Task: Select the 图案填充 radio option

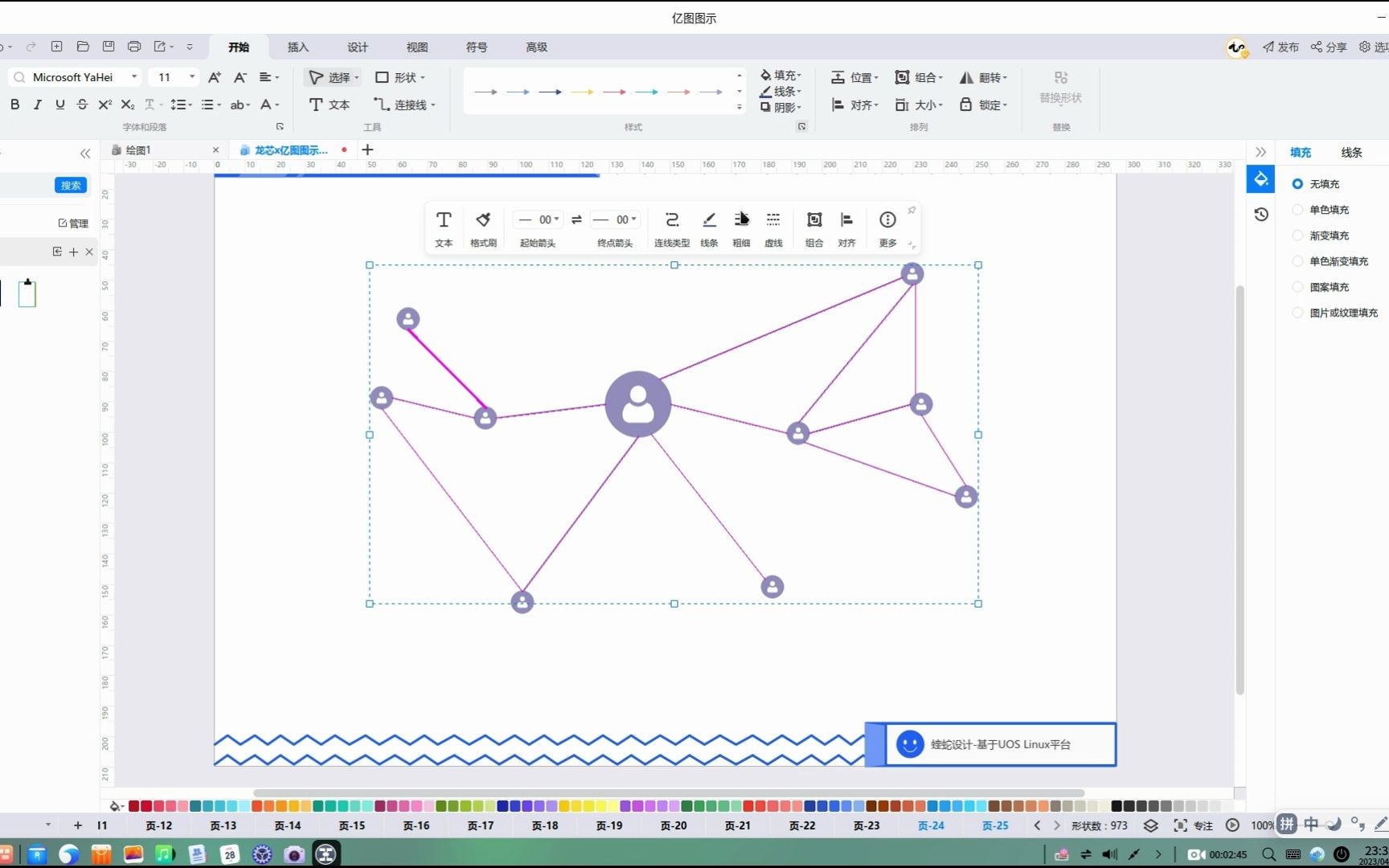Action: tap(1297, 287)
